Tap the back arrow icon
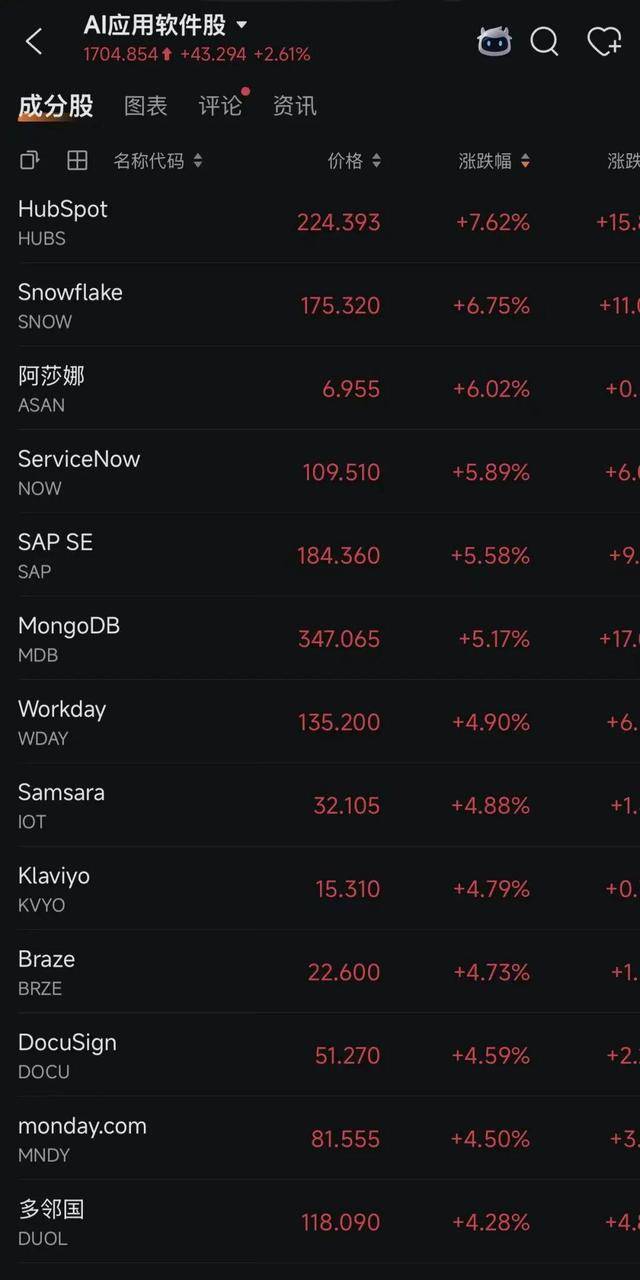The height and width of the screenshot is (1280, 640). (x=34, y=41)
